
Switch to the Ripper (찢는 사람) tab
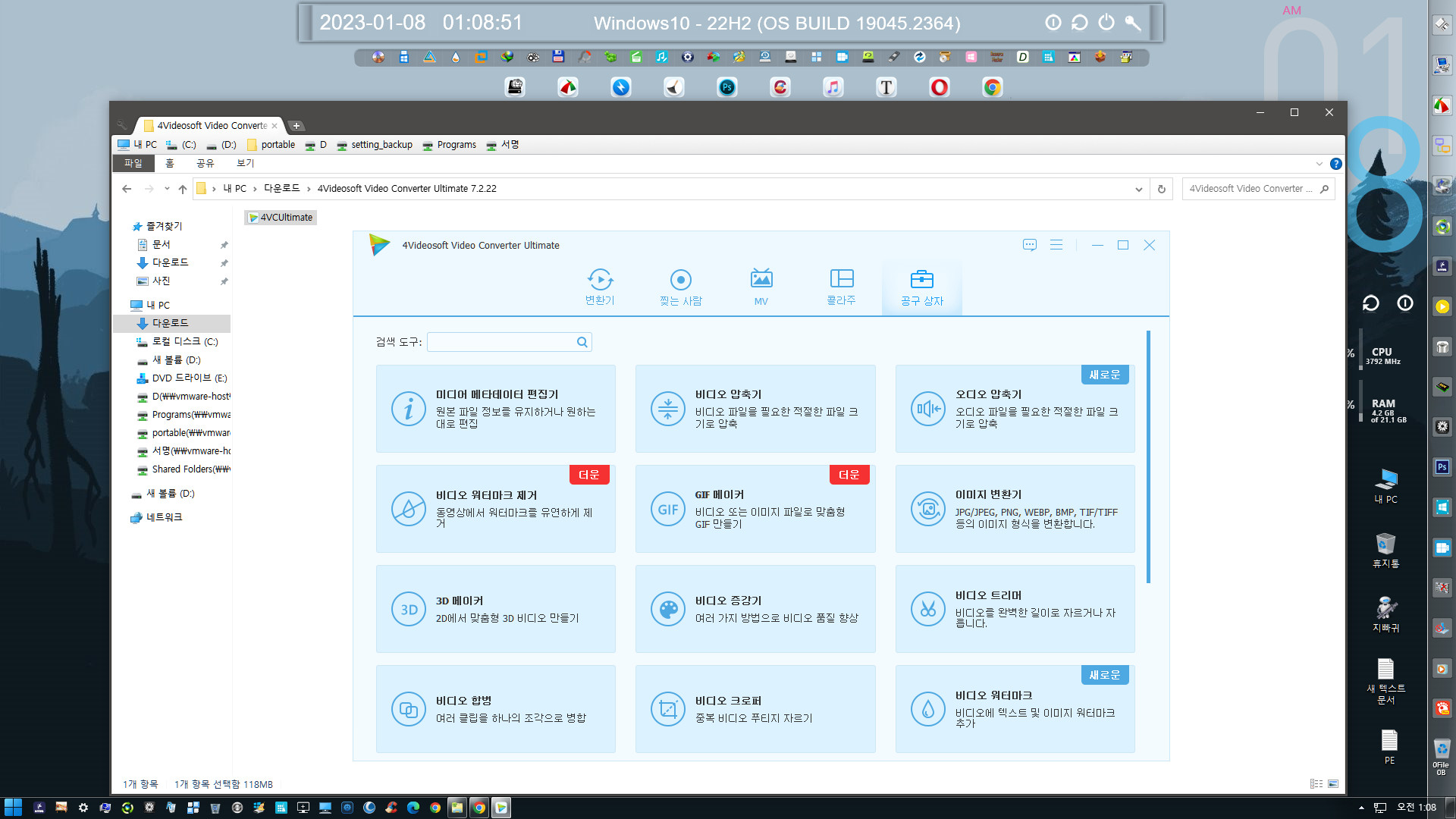click(x=680, y=287)
